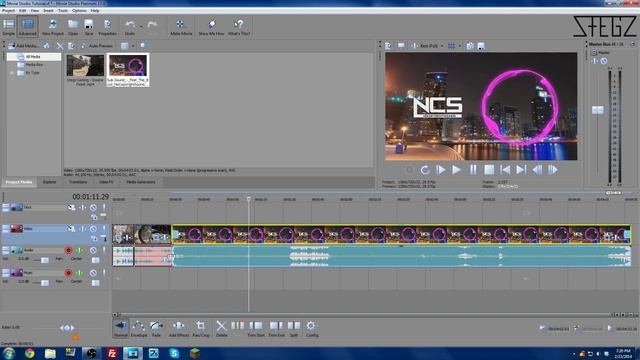Click Play From Start in preview
Image resolution: width=640 pixels, height=360 pixels.
click(x=441, y=170)
